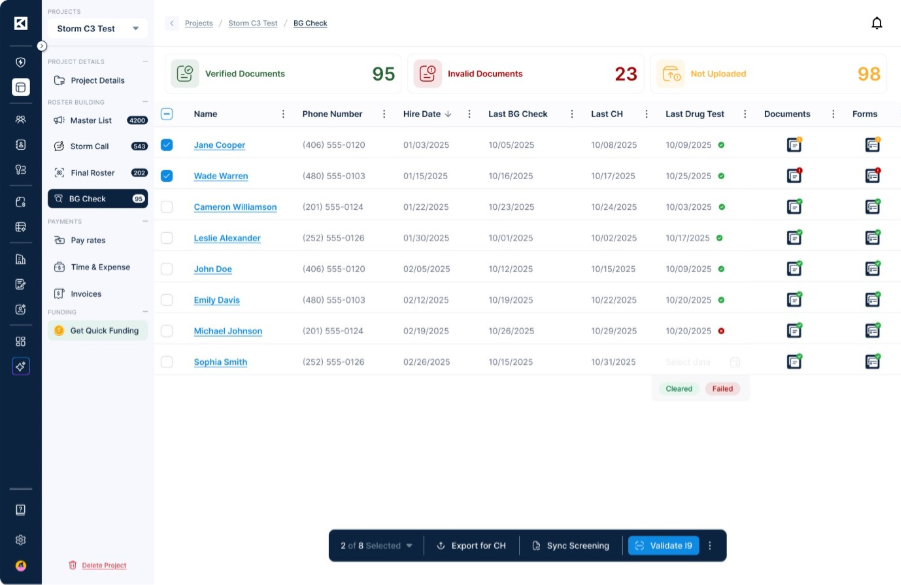
Task: Click the select-all header checkbox
Action: tap(167, 114)
